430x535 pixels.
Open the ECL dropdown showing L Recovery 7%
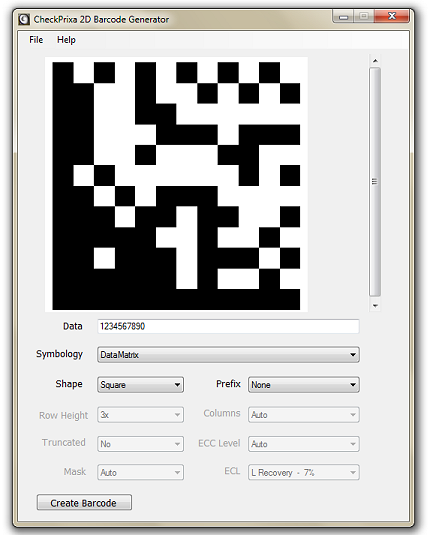303,473
